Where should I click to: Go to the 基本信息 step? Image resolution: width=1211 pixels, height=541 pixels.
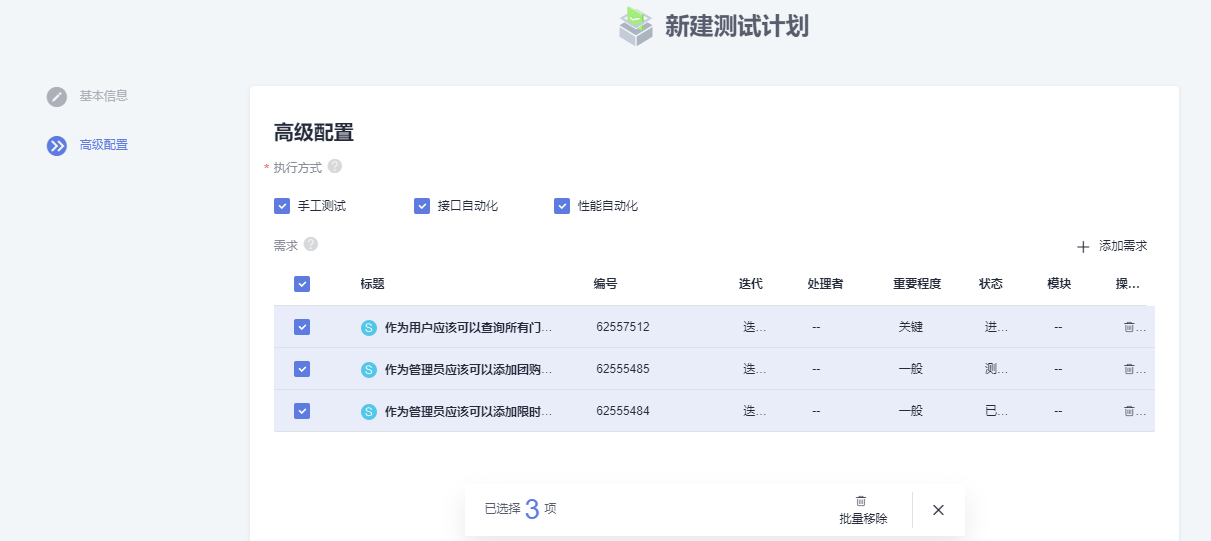[104, 96]
